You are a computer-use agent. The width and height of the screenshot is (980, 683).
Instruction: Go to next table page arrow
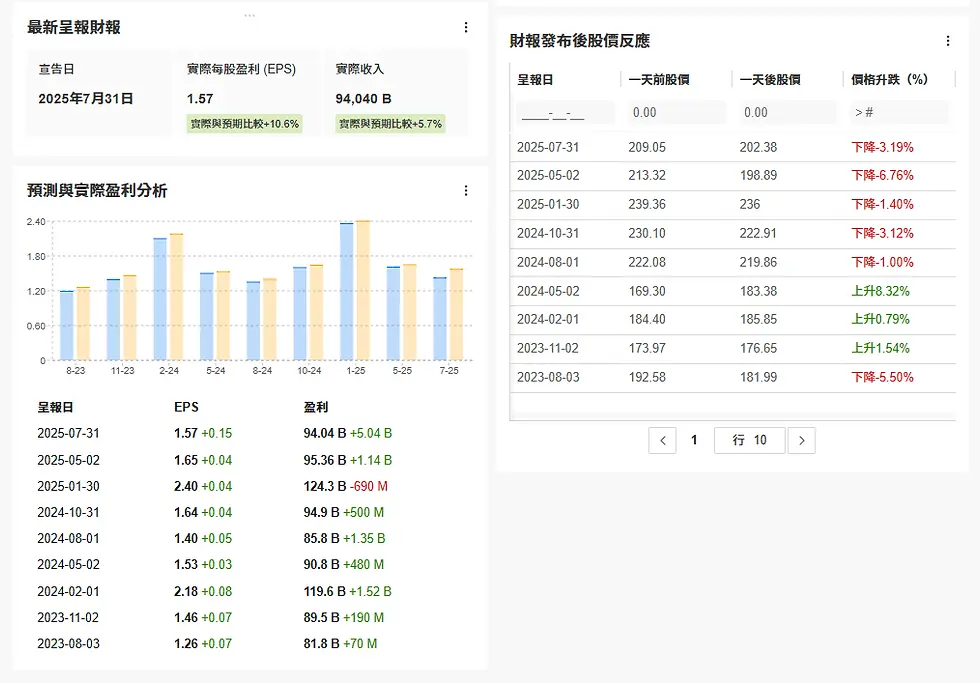(801, 441)
